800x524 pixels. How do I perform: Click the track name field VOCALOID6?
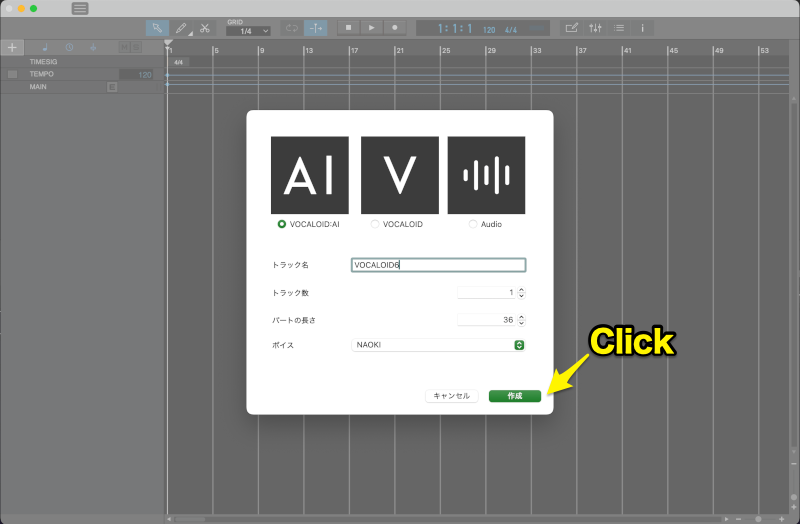[x=438, y=265]
